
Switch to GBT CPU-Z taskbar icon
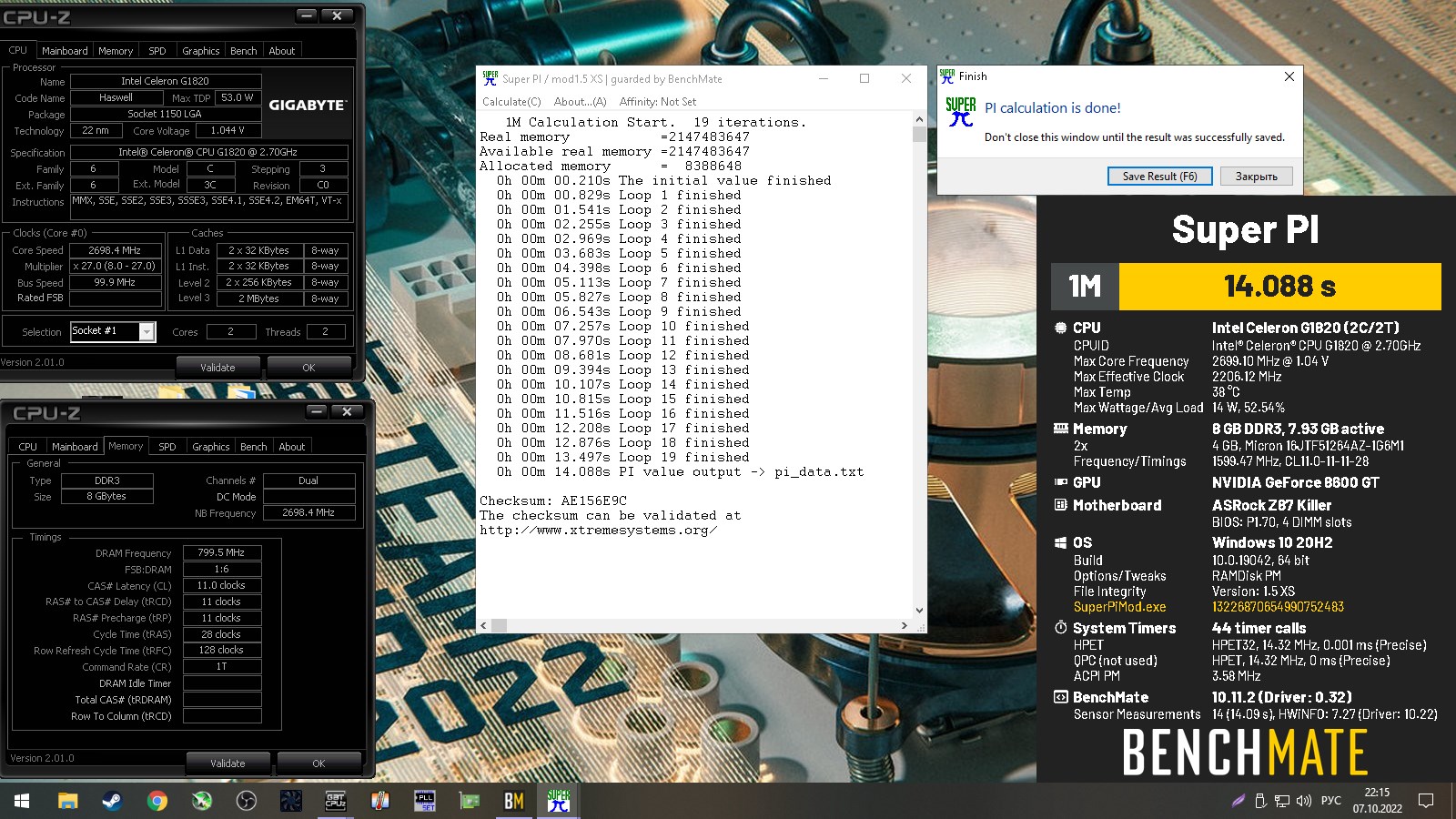[336, 801]
